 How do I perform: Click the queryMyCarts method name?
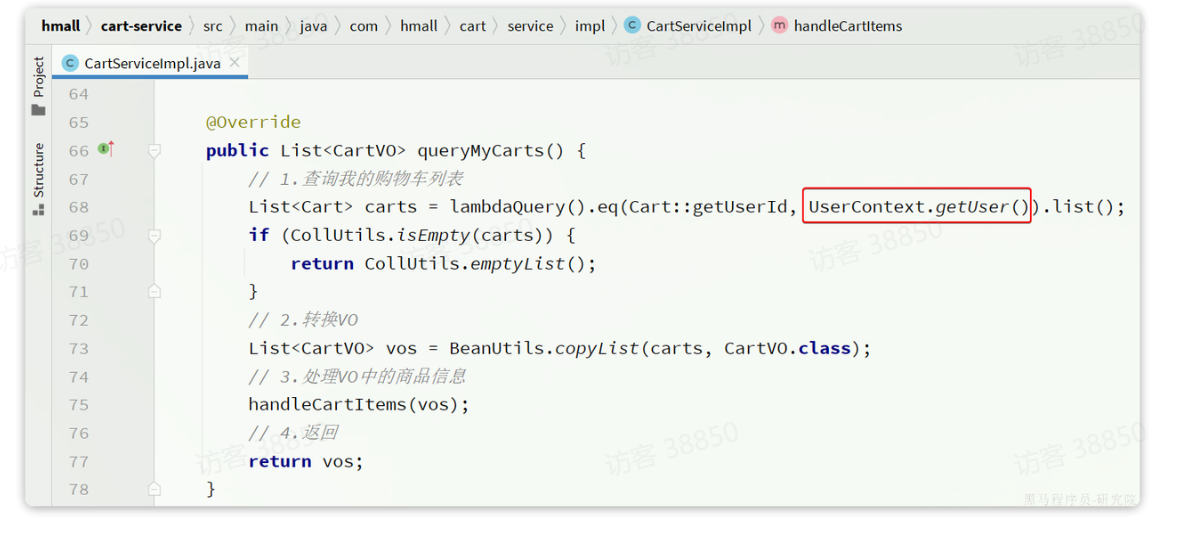click(480, 151)
